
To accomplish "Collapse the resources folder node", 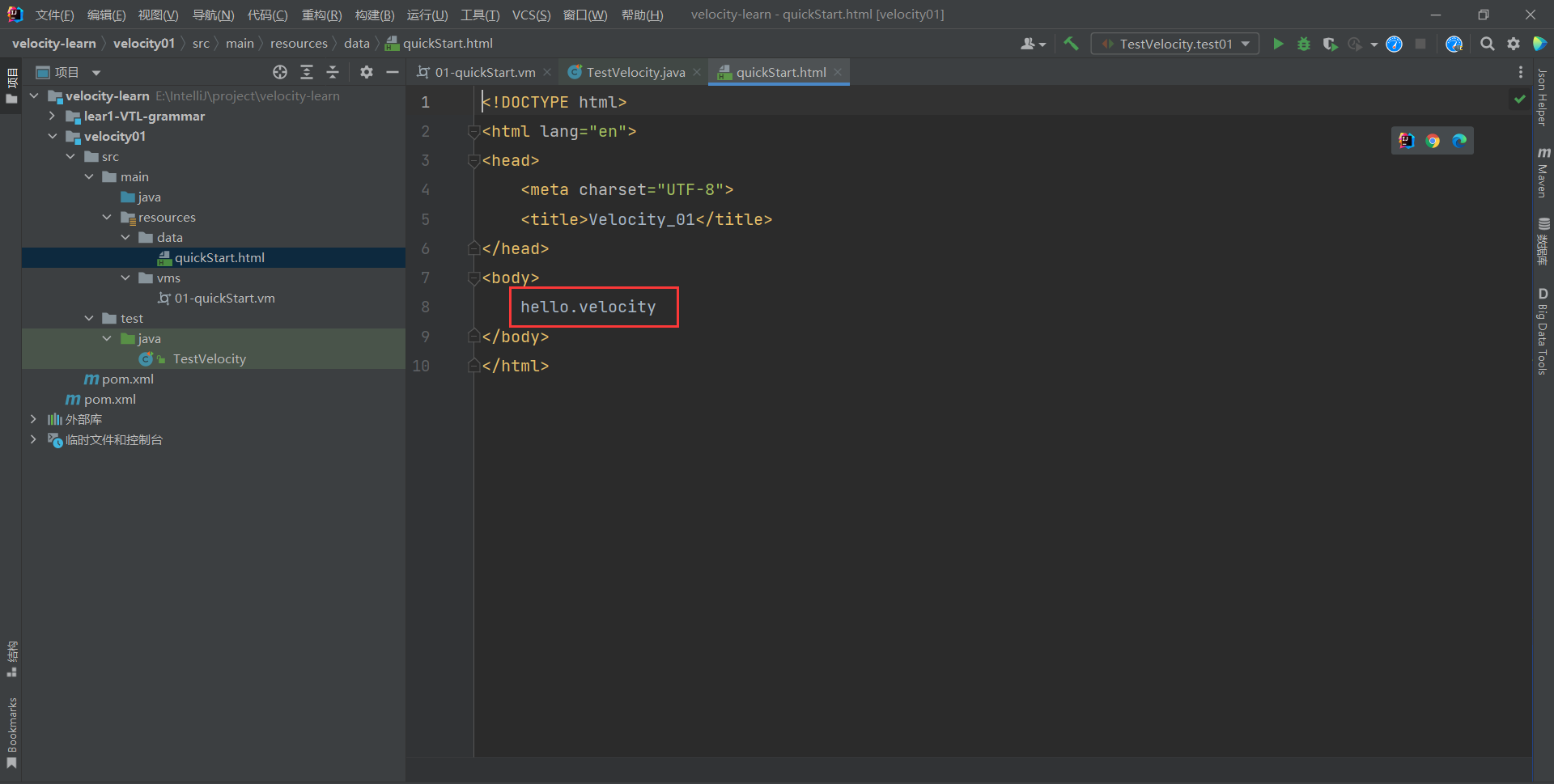I will [107, 217].
